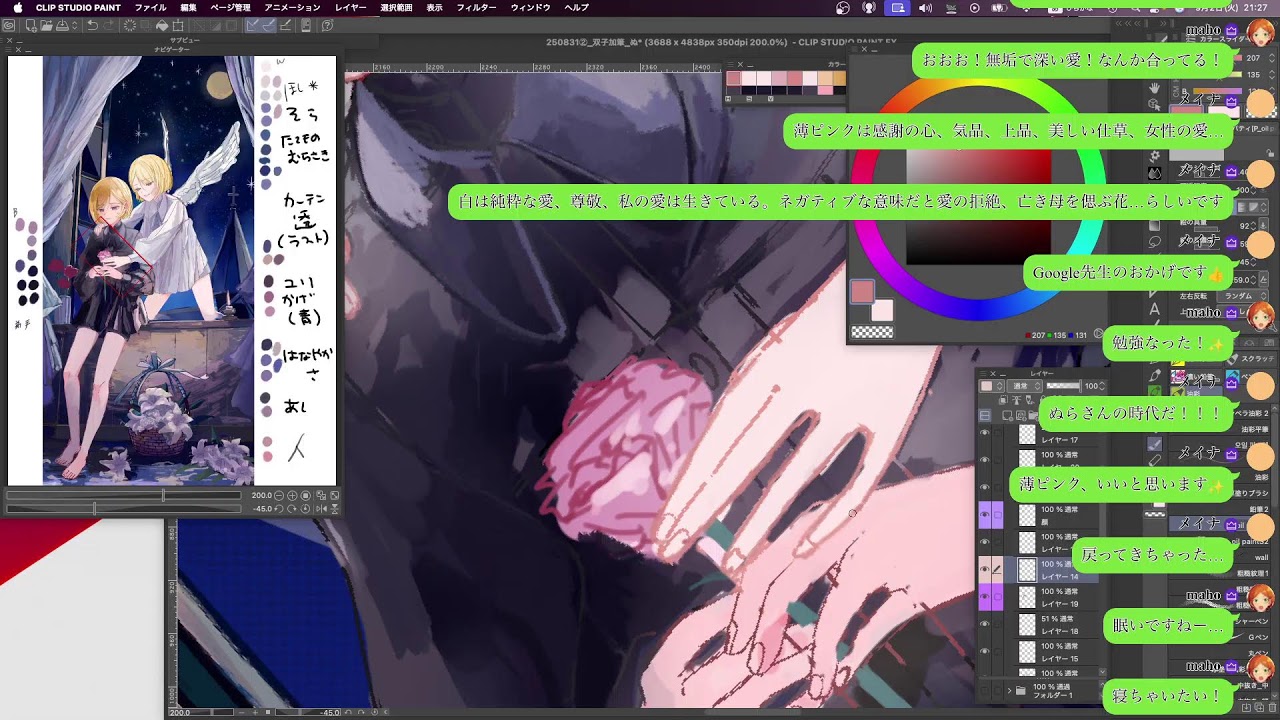Click the Undo arrow icon
1280x720 pixels.
coord(93,25)
